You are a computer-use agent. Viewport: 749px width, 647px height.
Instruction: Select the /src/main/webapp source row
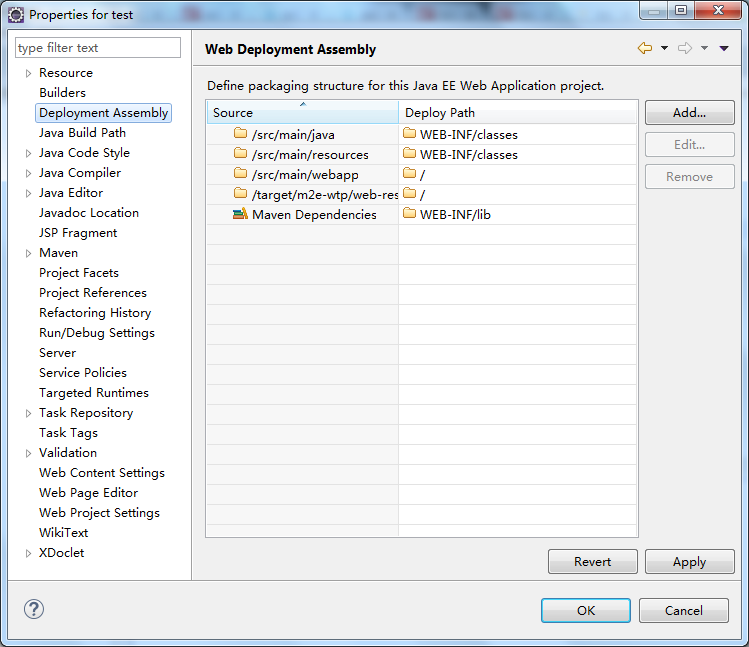point(303,175)
